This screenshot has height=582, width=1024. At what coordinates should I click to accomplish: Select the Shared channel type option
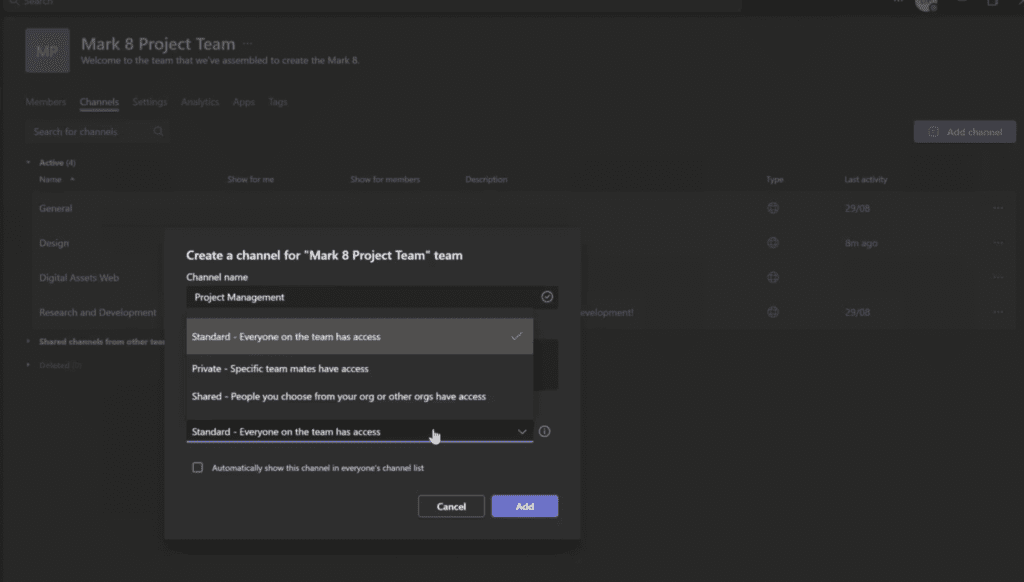click(359, 396)
